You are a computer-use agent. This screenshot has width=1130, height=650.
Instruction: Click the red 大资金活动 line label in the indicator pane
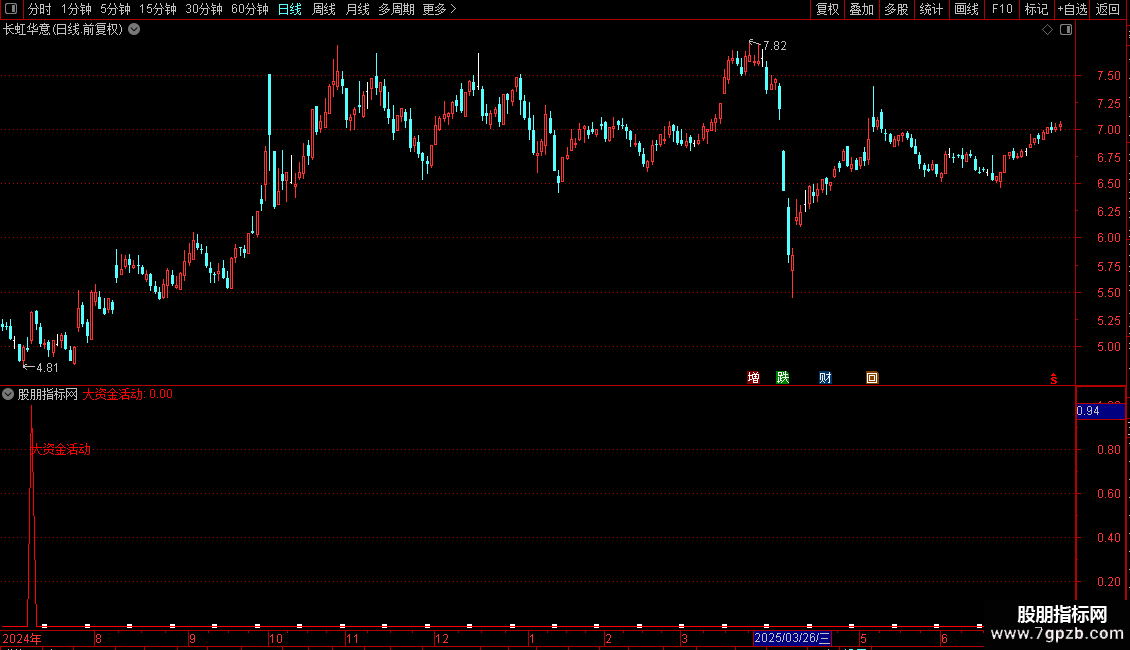[61, 450]
